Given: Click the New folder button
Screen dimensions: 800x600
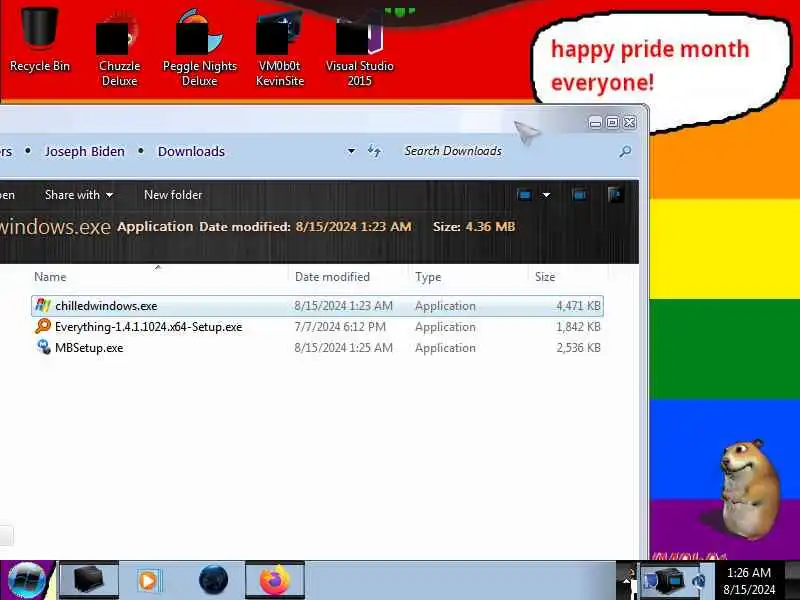Looking at the screenshot, I should point(173,195).
